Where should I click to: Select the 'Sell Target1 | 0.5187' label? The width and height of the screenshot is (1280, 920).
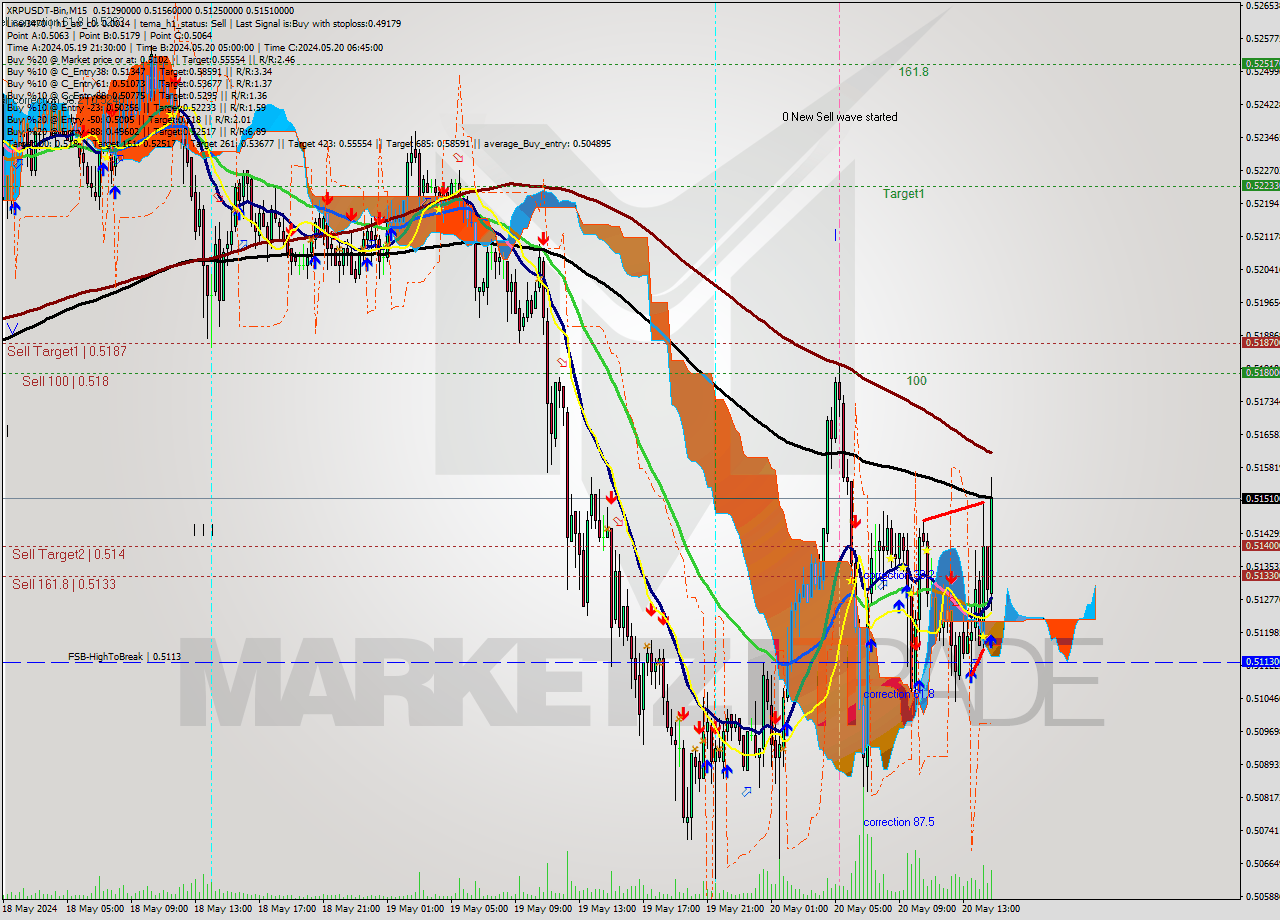pos(66,352)
